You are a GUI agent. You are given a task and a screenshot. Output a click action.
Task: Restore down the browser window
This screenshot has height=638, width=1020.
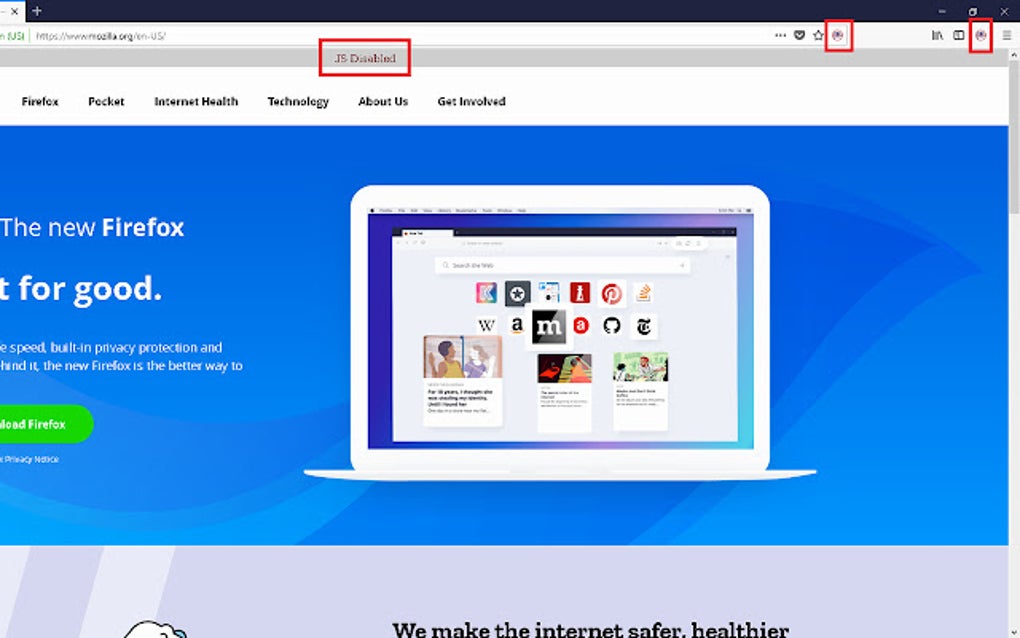(973, 11)
